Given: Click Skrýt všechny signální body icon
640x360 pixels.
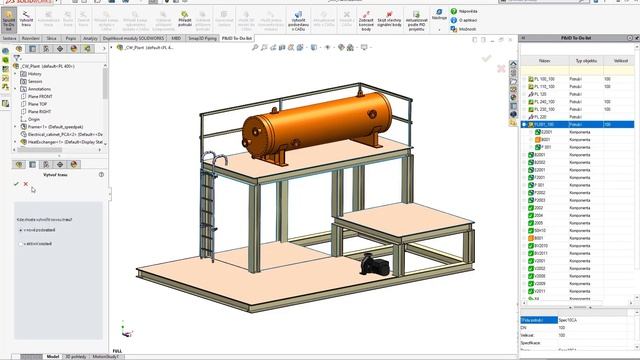Looking at the screenshot, I should pyautogui.click(x=389, y=20).
